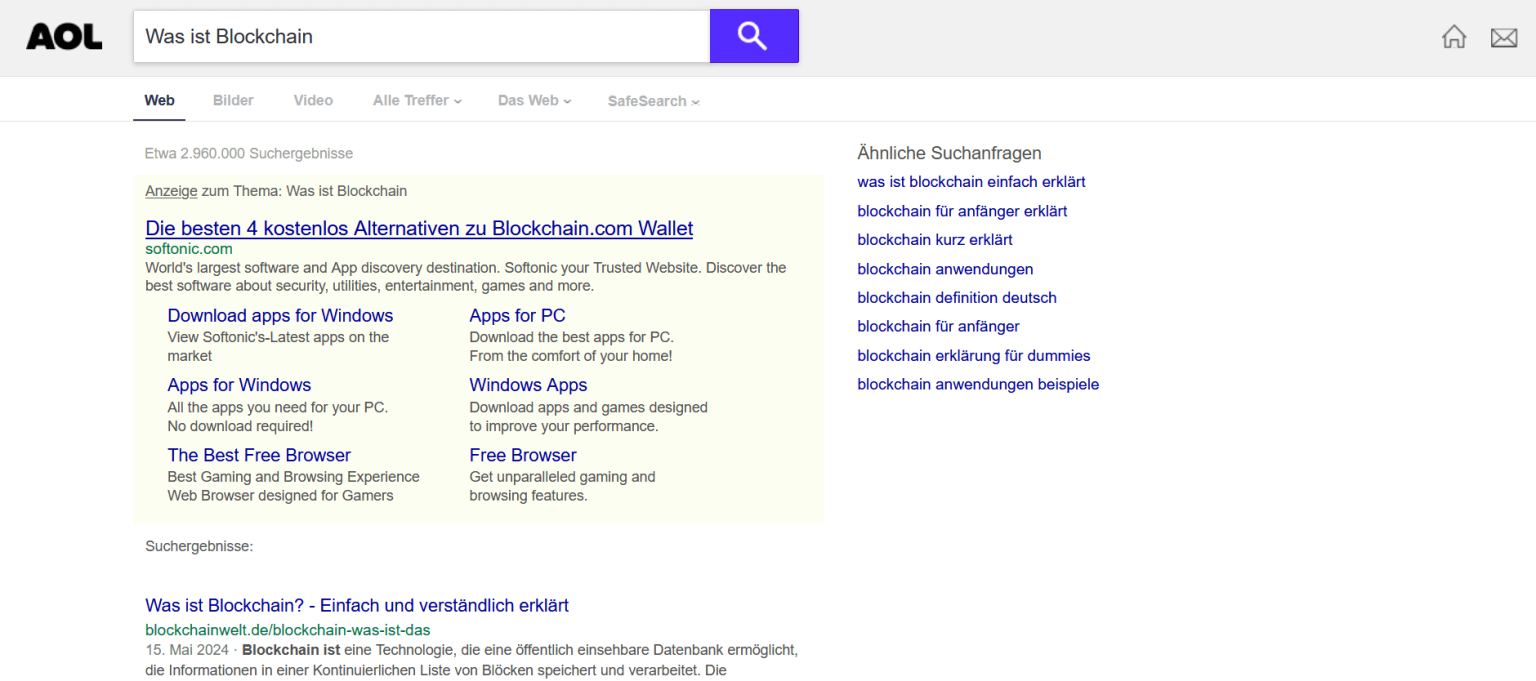The image size is (1536, 681).
Task: Switch to the Bilder tab
Action: tap(233, 101)
